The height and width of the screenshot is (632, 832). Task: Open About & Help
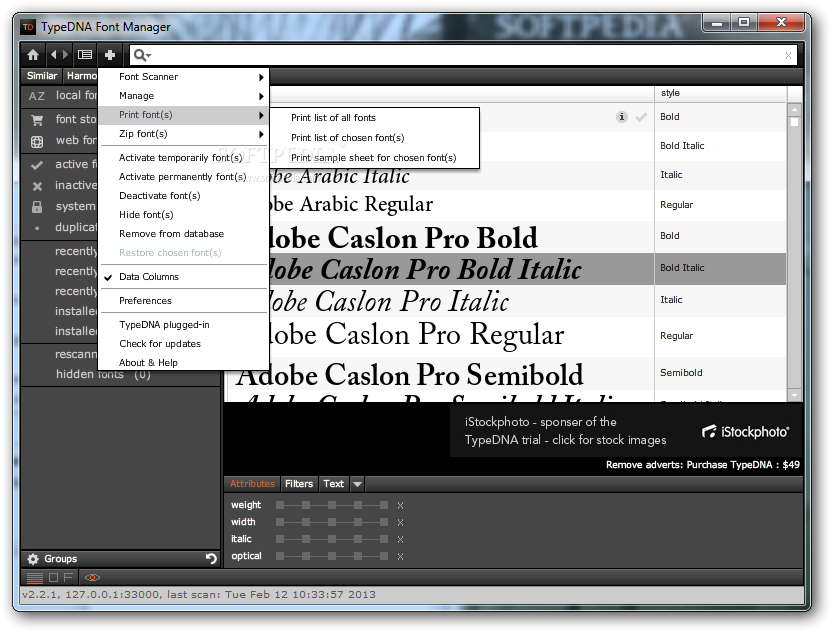149,363
